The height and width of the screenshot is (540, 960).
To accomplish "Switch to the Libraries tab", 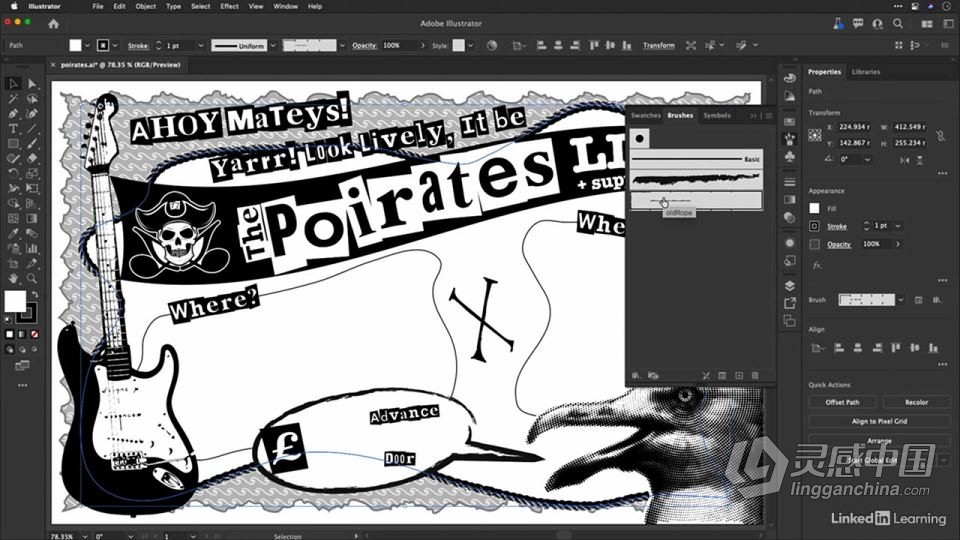I will tap(866, 72).
